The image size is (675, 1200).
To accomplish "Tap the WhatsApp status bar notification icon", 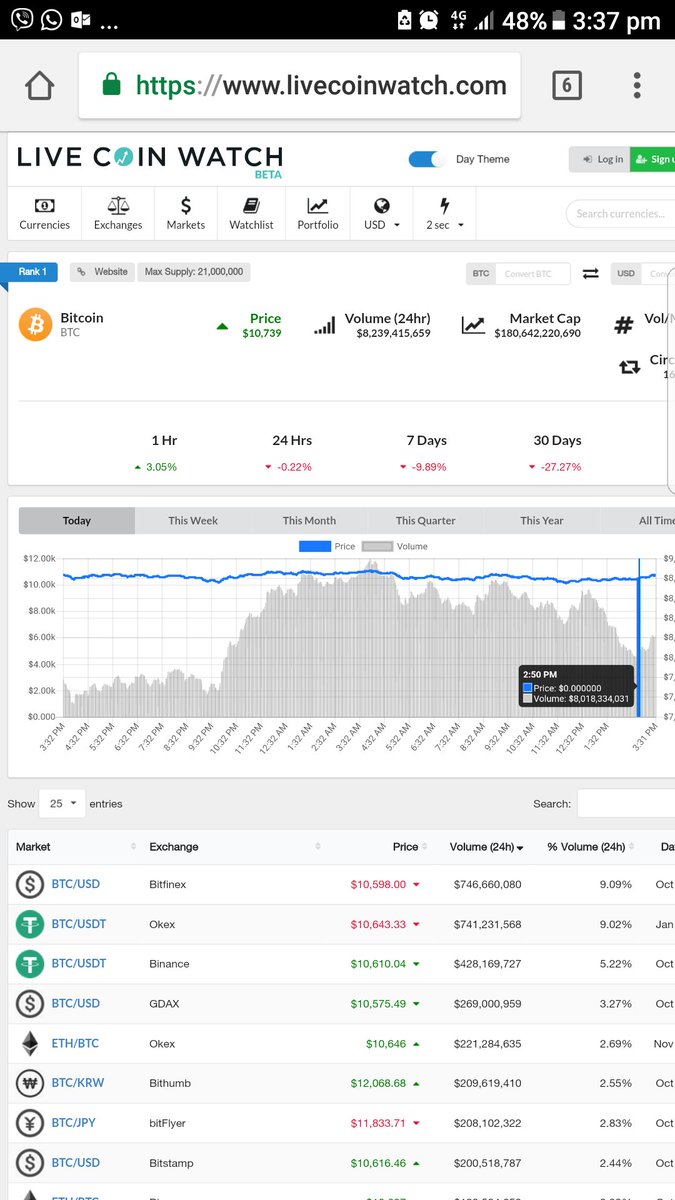I will pyautogui.click(x=51, y=19).
